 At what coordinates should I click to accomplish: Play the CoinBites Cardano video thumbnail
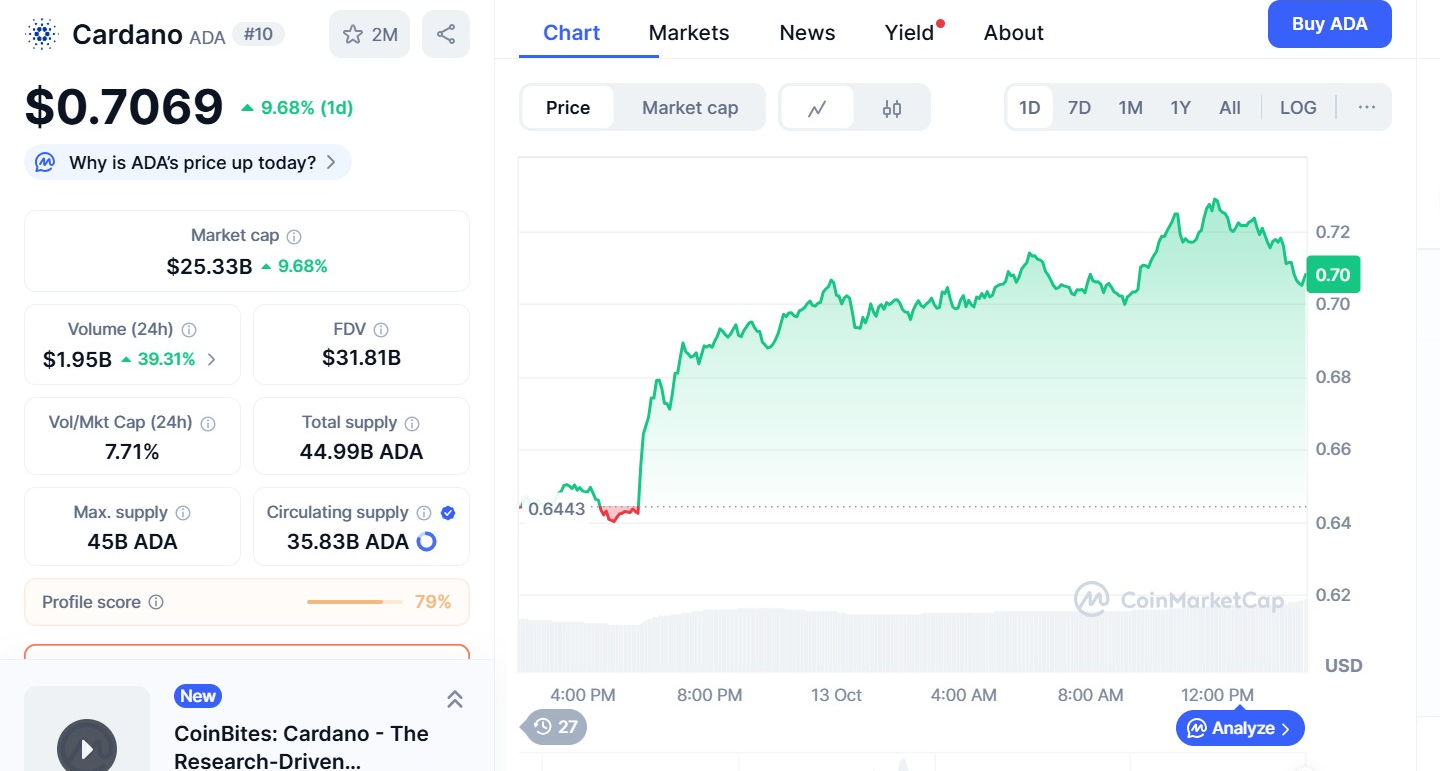87,745
